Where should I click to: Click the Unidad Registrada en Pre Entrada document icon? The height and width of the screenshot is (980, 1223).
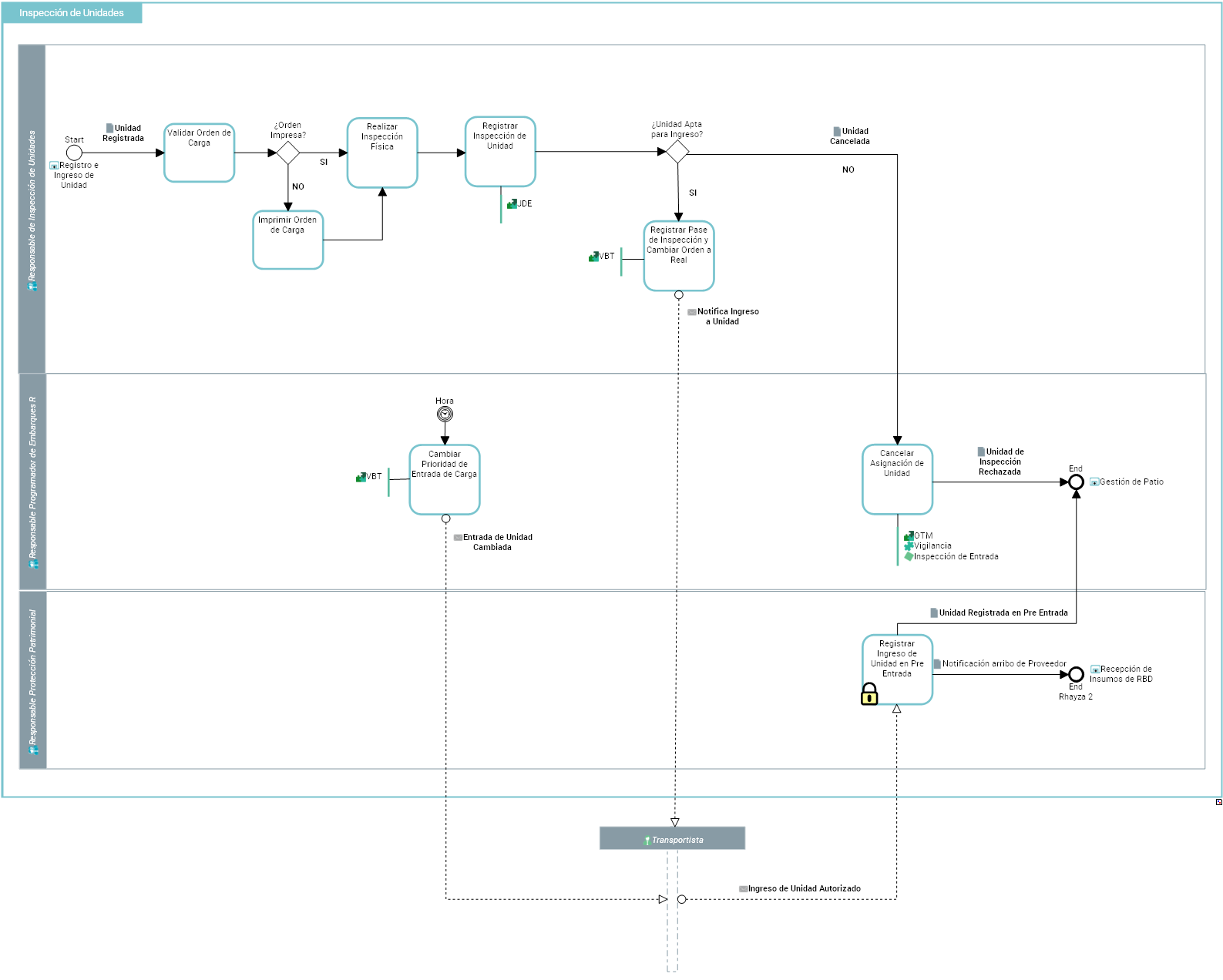[x=934, y=612]
